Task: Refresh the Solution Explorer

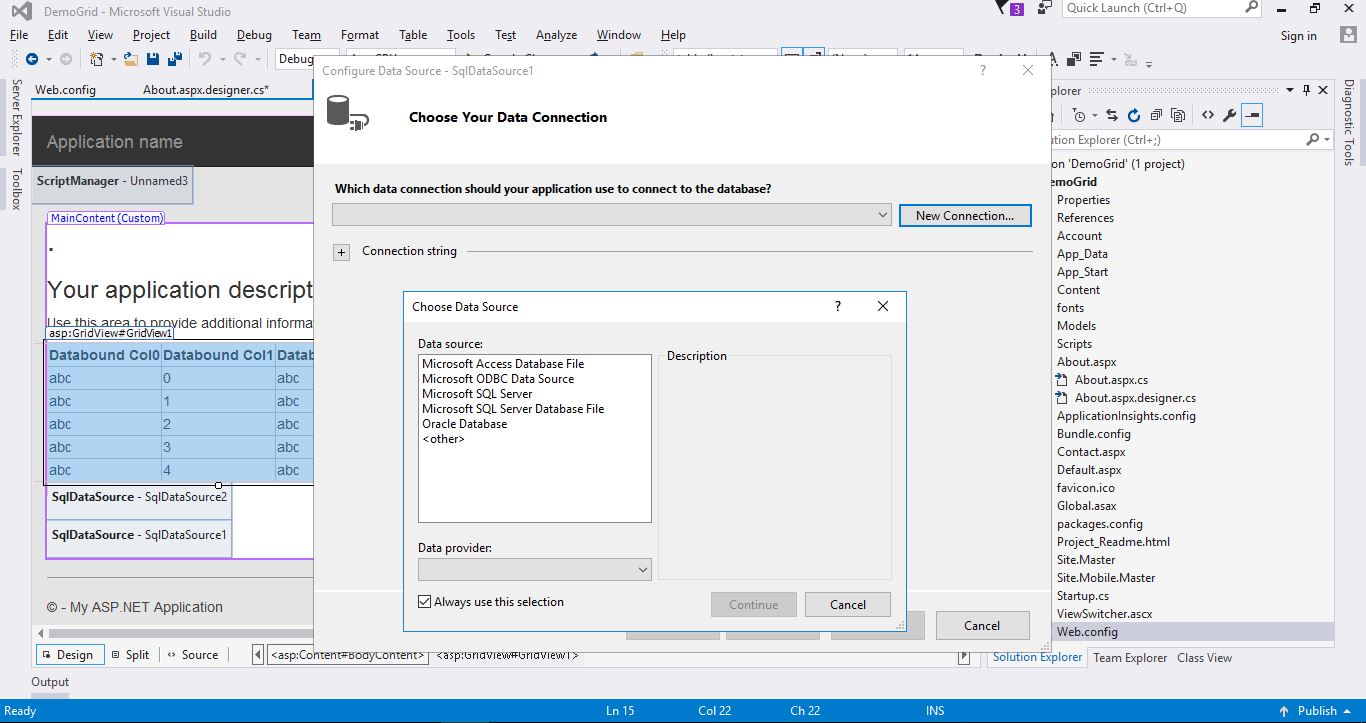Action: [x=1134, y=115]
